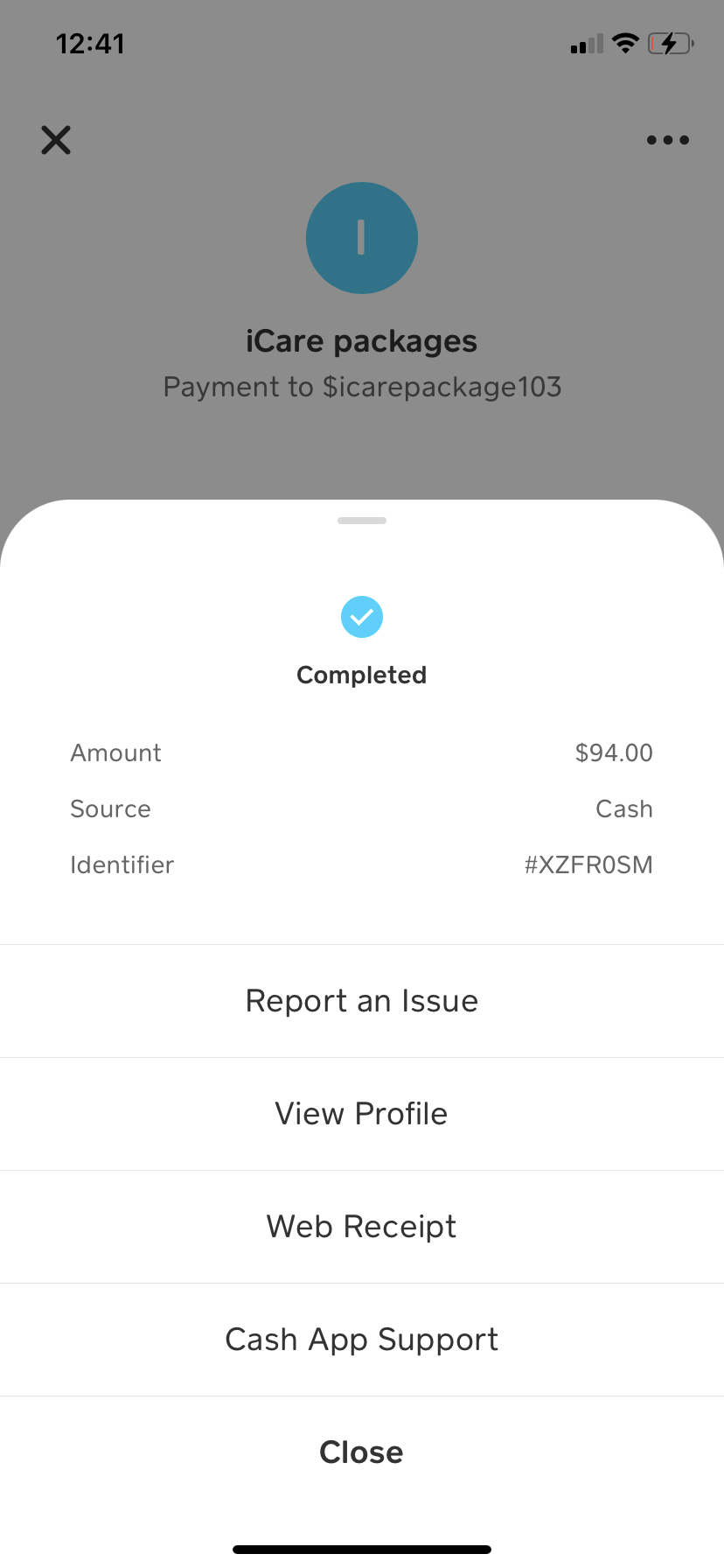Tap the Close button
This screenshot has height=1568, width=724.
[362, 1452]
